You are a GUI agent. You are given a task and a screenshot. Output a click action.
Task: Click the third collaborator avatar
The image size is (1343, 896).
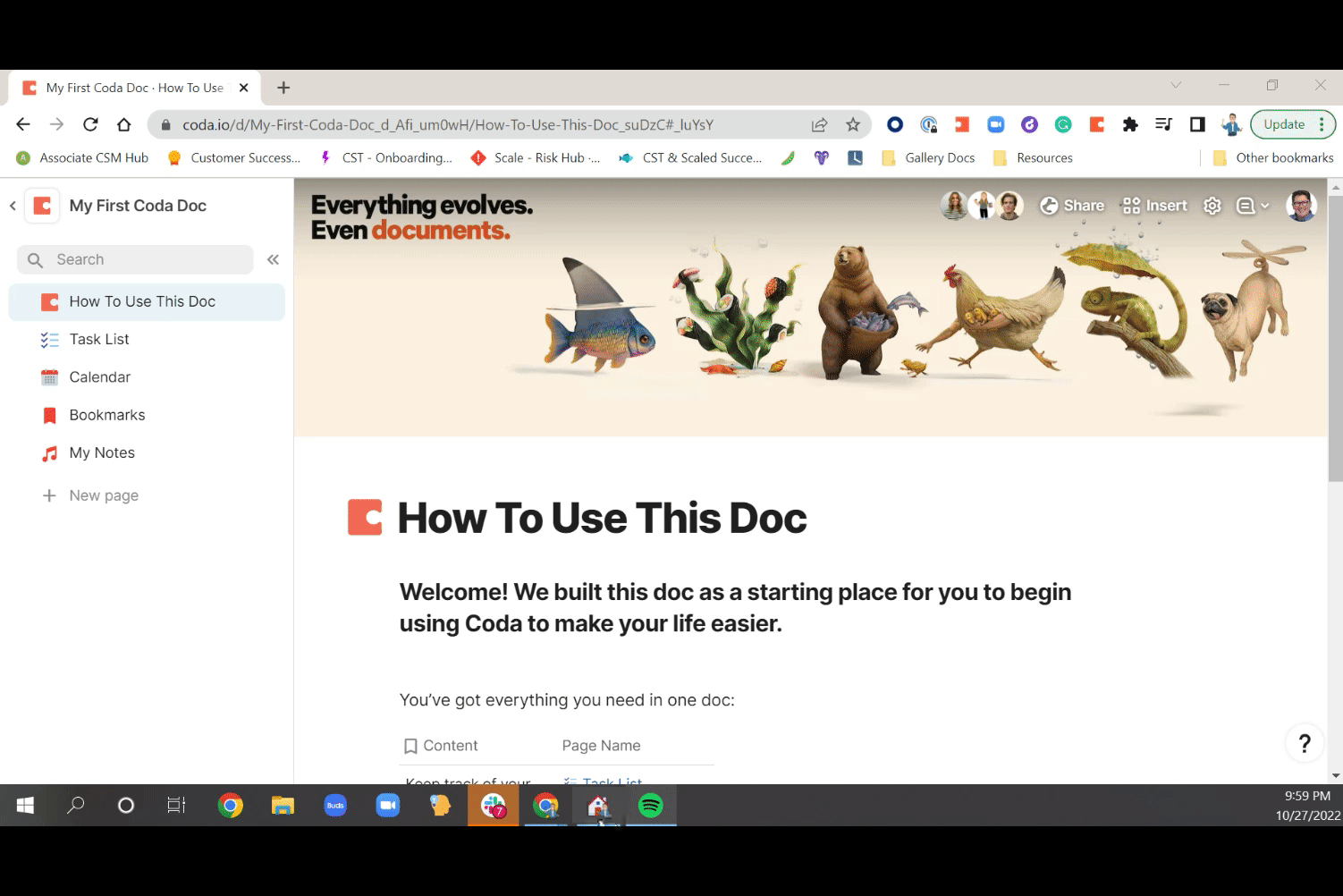[x=1009, y=206]
